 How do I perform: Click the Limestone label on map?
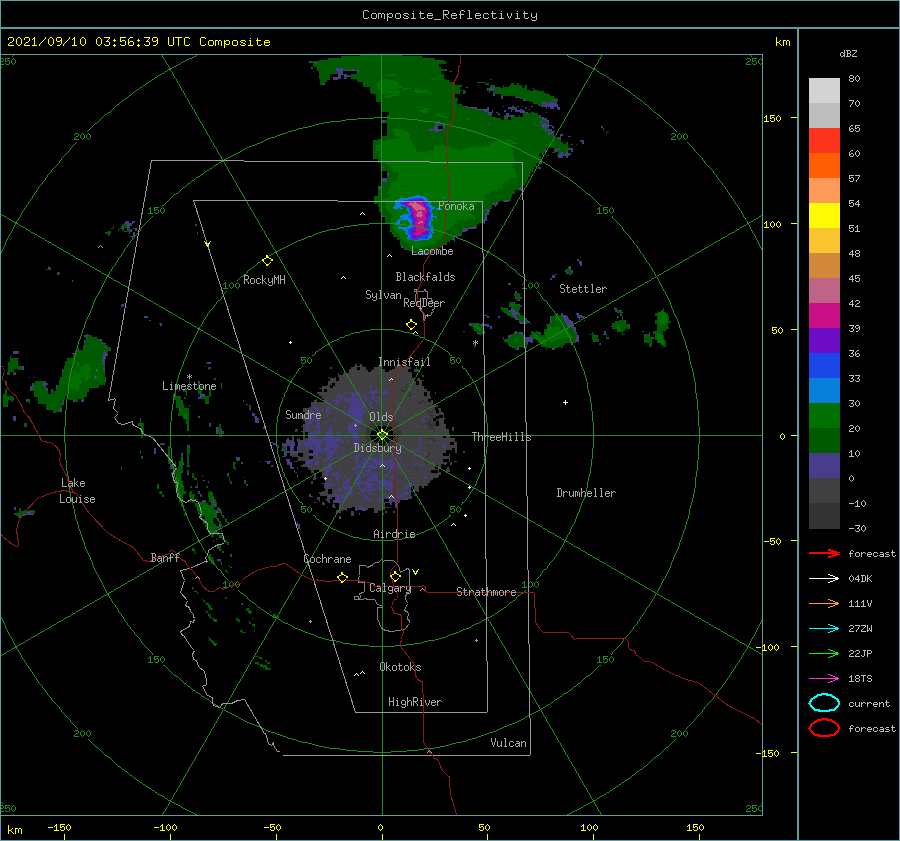[189, 386]
